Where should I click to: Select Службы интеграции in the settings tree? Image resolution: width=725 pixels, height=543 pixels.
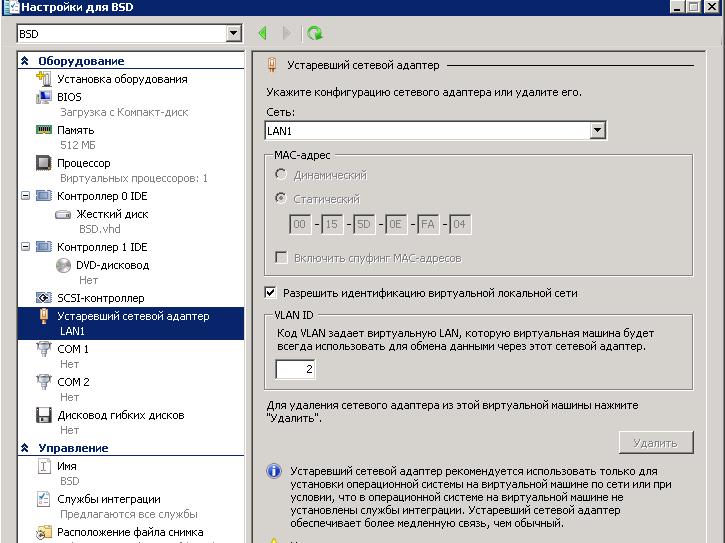point(108,499)
